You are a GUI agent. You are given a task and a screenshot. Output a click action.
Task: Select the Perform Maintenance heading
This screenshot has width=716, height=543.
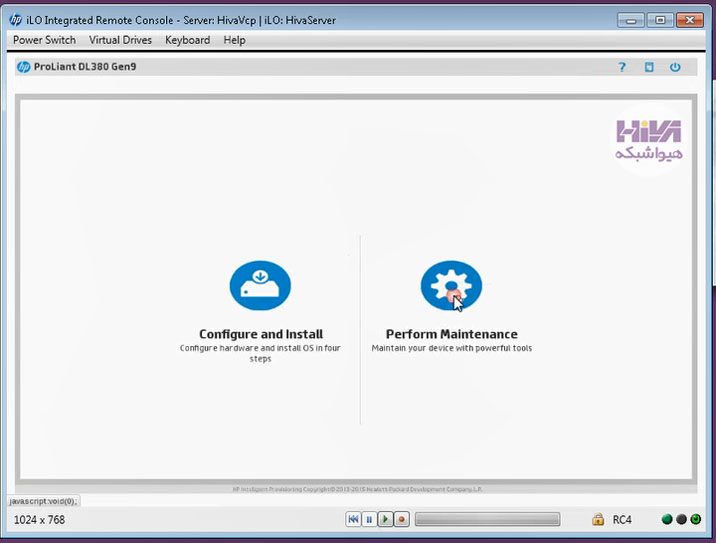pos(452,334)
